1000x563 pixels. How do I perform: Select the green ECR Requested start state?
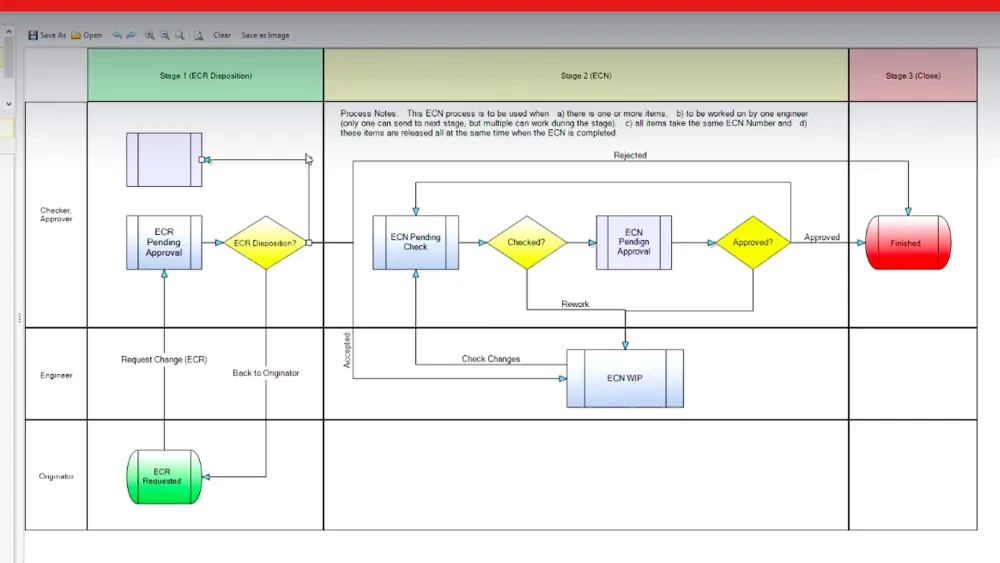(x=164, y=476)
